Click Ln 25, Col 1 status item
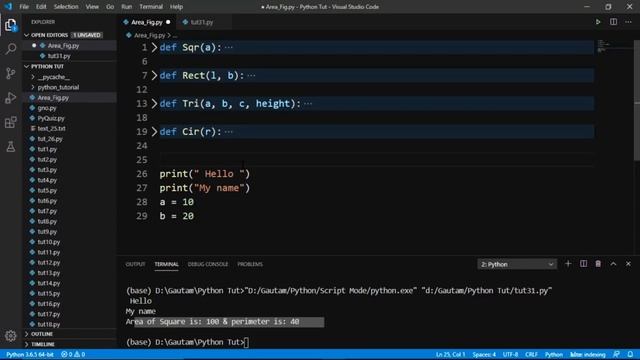 tap(450, 354)
